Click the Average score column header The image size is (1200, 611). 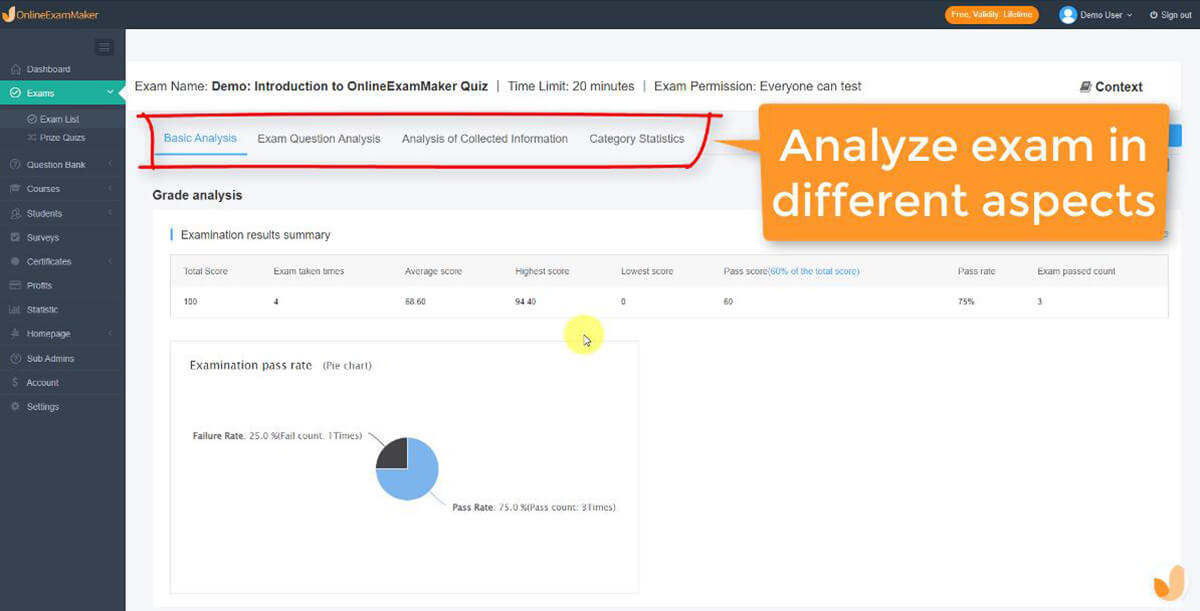tap(432, 272)
